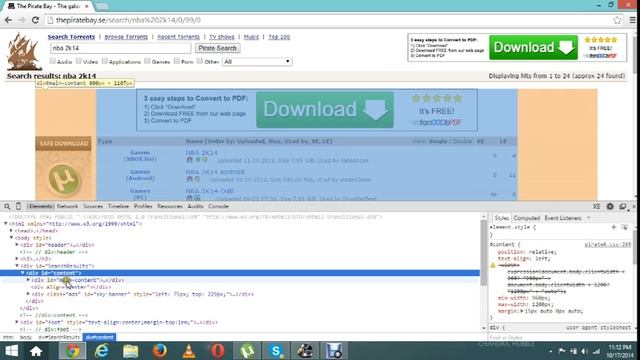The height and width of the screenshot is (360, 640).
Task: Open uTorrent from the taskbar
Action: coord(247,351)
